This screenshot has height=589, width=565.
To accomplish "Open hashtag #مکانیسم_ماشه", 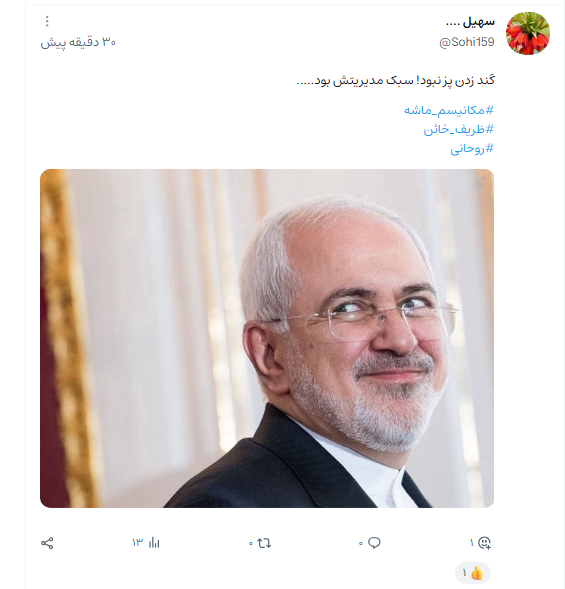I will pyautogui.click(x=449, y=110).
